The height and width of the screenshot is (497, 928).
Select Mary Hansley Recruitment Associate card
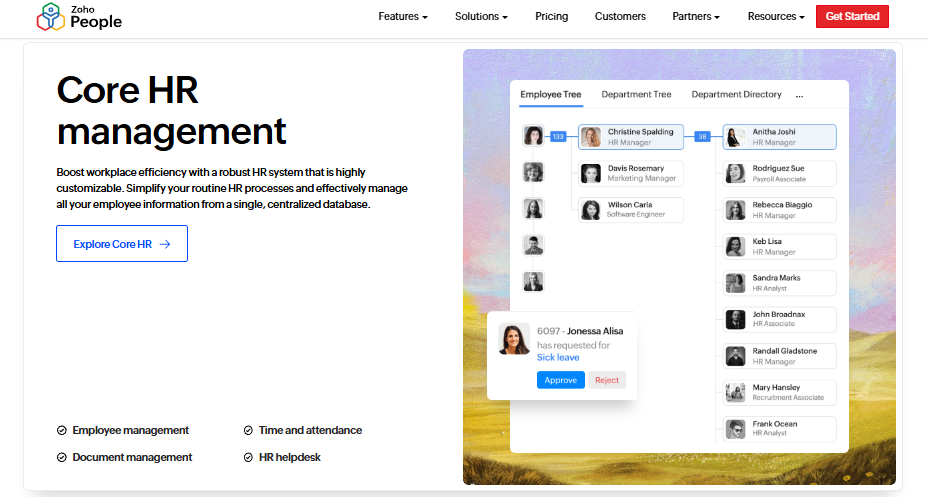(x=779, y=393)
